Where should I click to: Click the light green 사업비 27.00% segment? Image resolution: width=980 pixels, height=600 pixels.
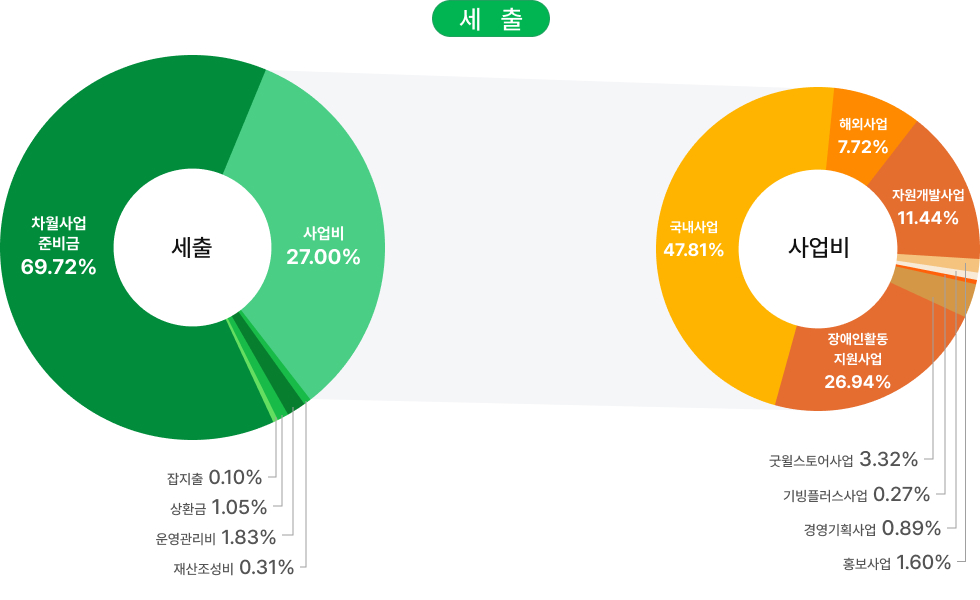coord(323,246)
